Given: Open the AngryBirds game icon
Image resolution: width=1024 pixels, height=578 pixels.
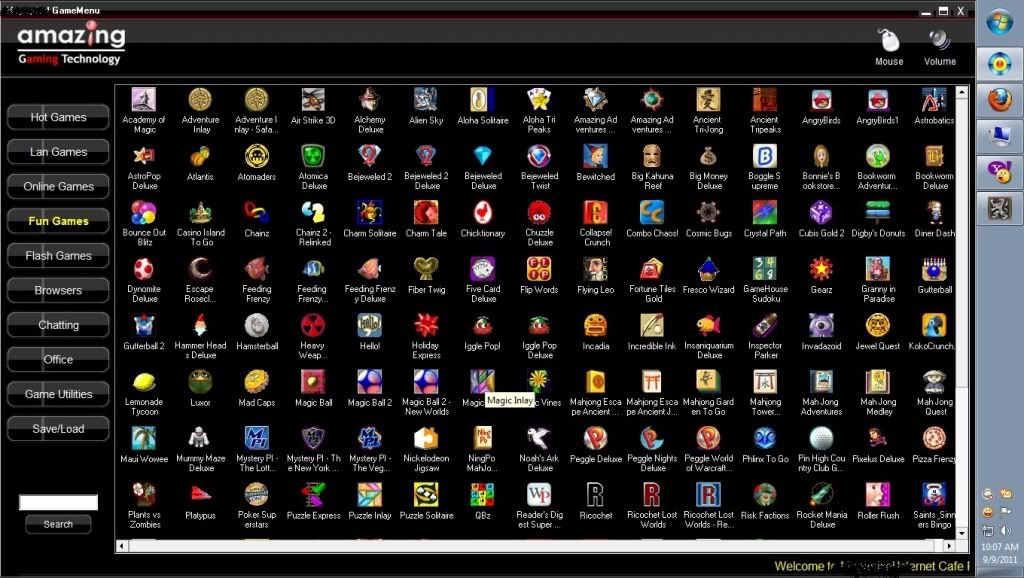Looking at the screenshot, I should coord(821,100).
